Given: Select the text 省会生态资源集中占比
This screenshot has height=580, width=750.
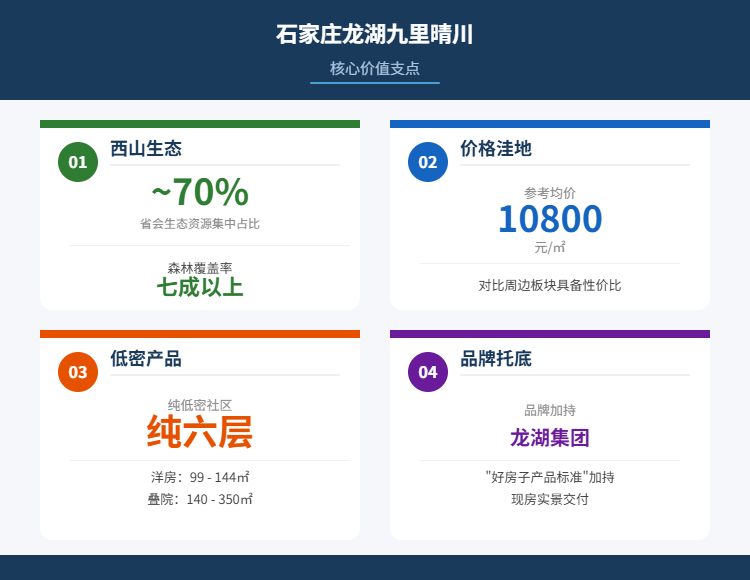Looking at the screenshot, I should pos(200,224).
